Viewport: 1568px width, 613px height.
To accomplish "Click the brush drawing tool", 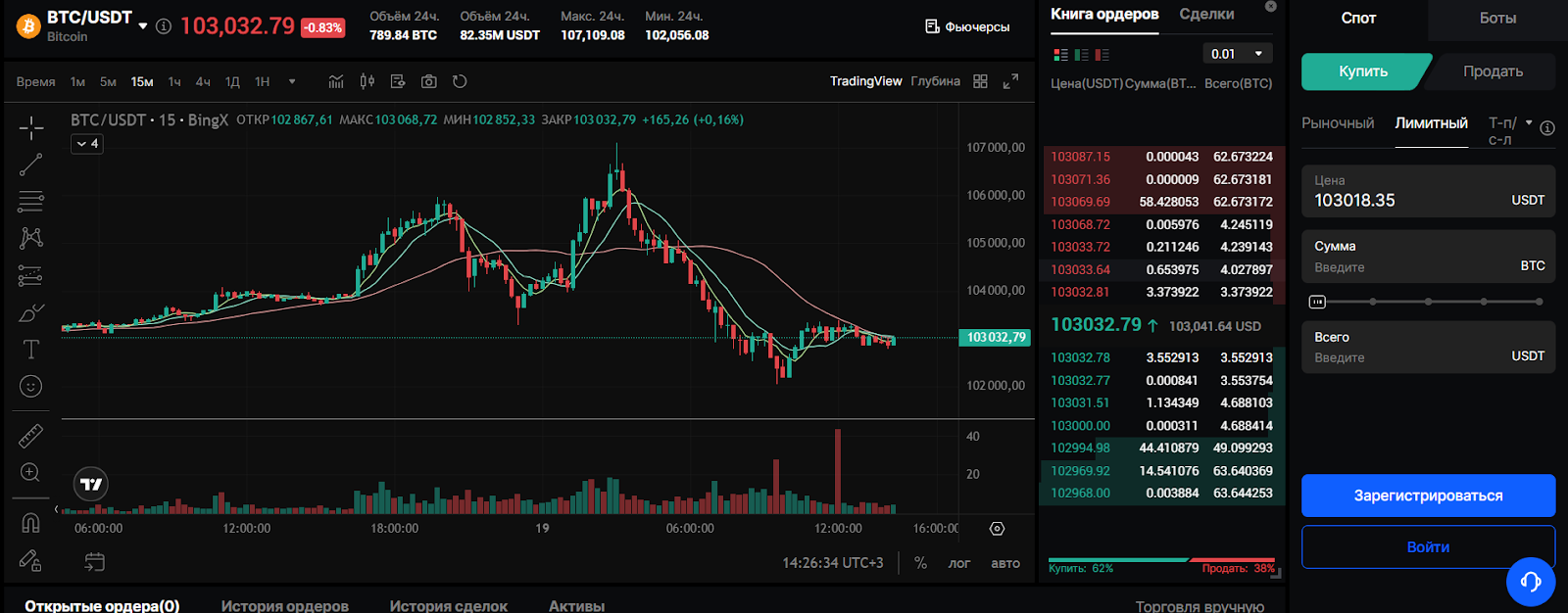I will click(30, 313).
